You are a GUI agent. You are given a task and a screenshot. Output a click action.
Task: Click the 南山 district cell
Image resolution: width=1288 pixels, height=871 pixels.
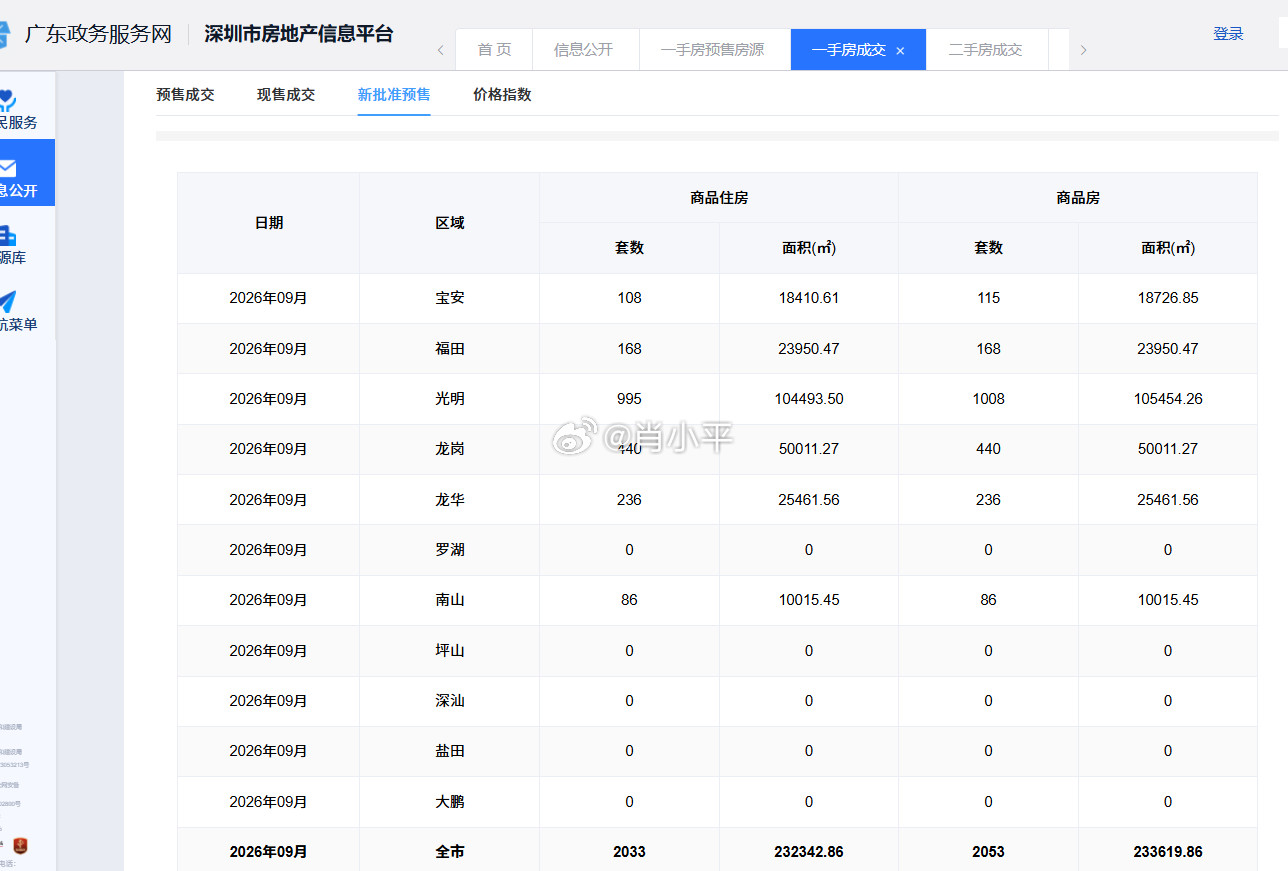click(x=449, y=600)
